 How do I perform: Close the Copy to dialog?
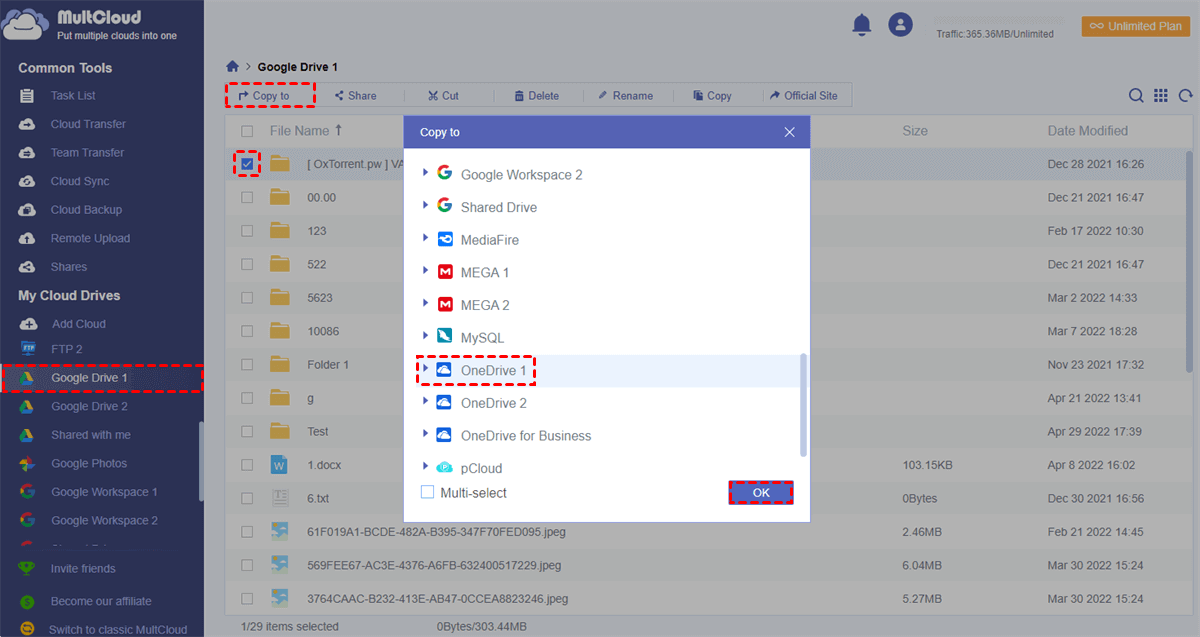(x=790, y=132)
